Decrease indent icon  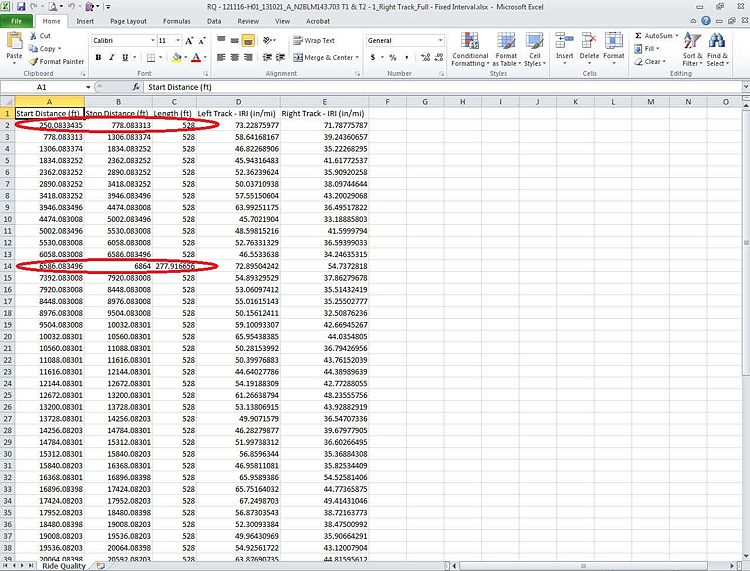[267, 57]
